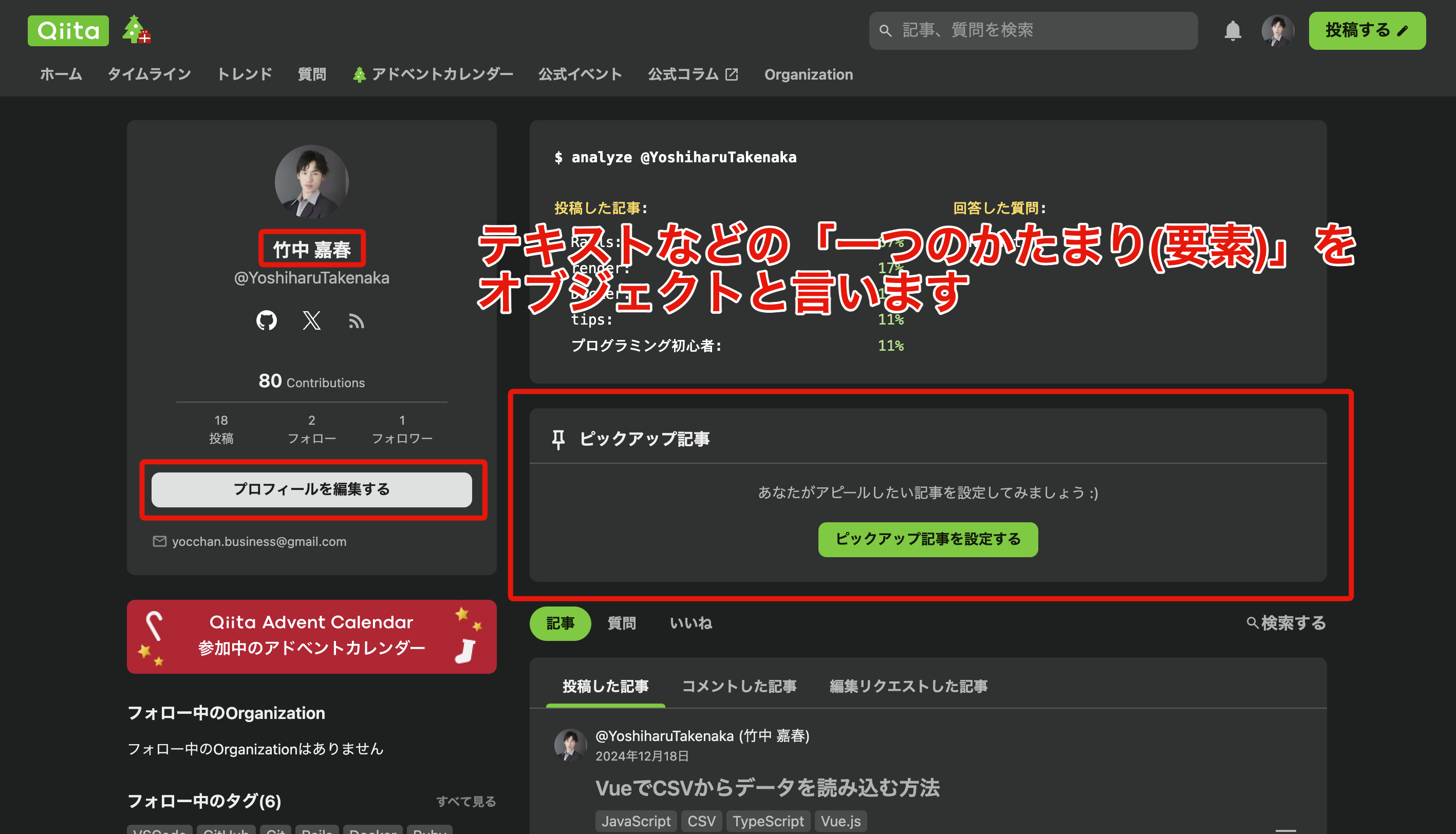1456x834 pixels.
Task: Open the GitHub profile icon
Action: tap(267, 320)
